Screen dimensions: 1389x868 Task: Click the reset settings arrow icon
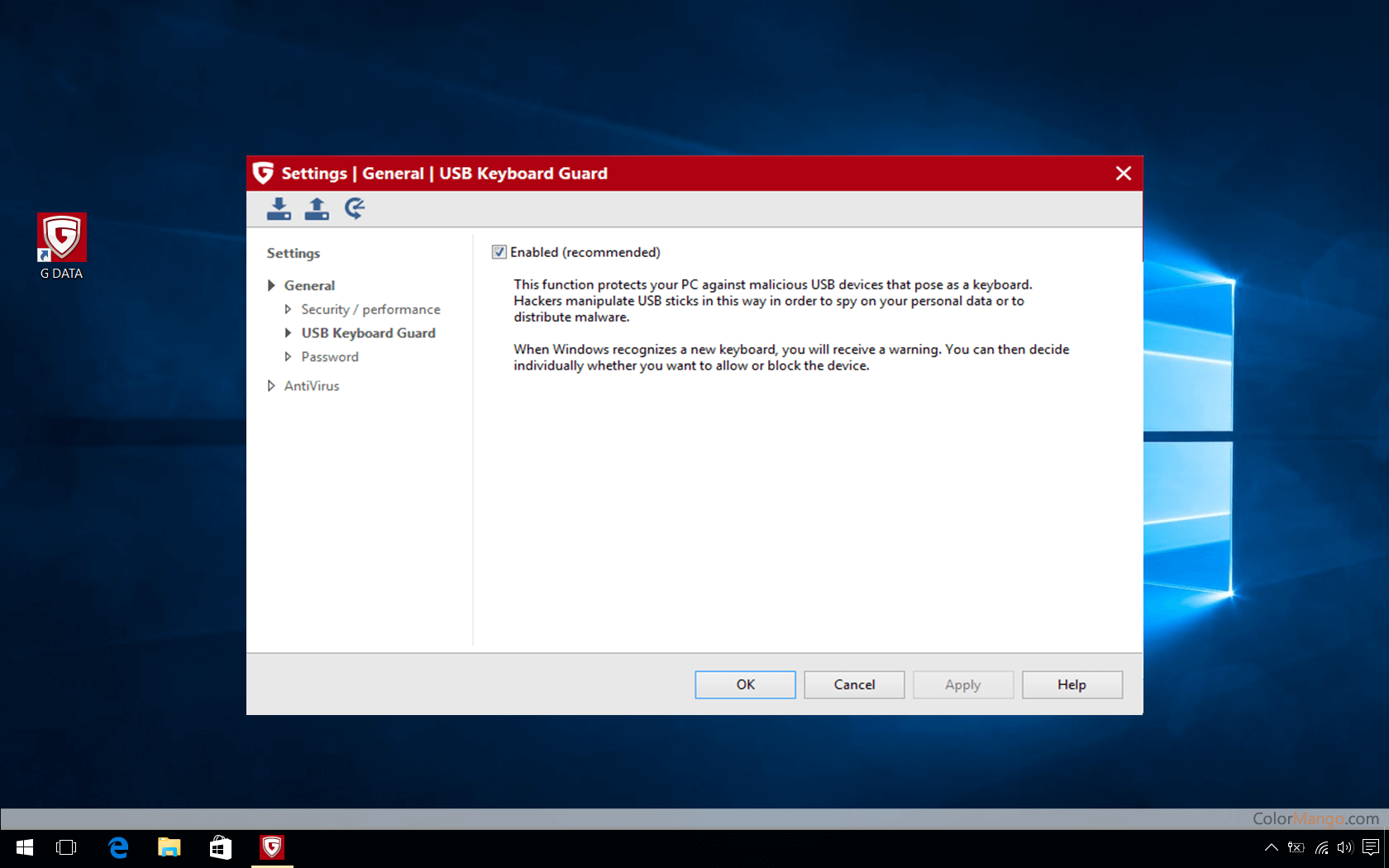(x=355, y=208)
